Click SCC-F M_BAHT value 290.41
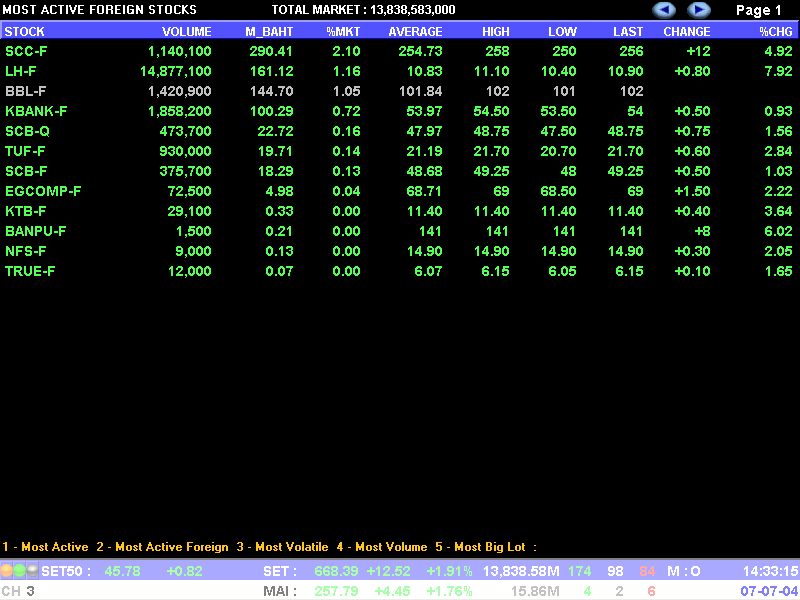Viewport: 800px width, 600px height. [x=271, y=51]
